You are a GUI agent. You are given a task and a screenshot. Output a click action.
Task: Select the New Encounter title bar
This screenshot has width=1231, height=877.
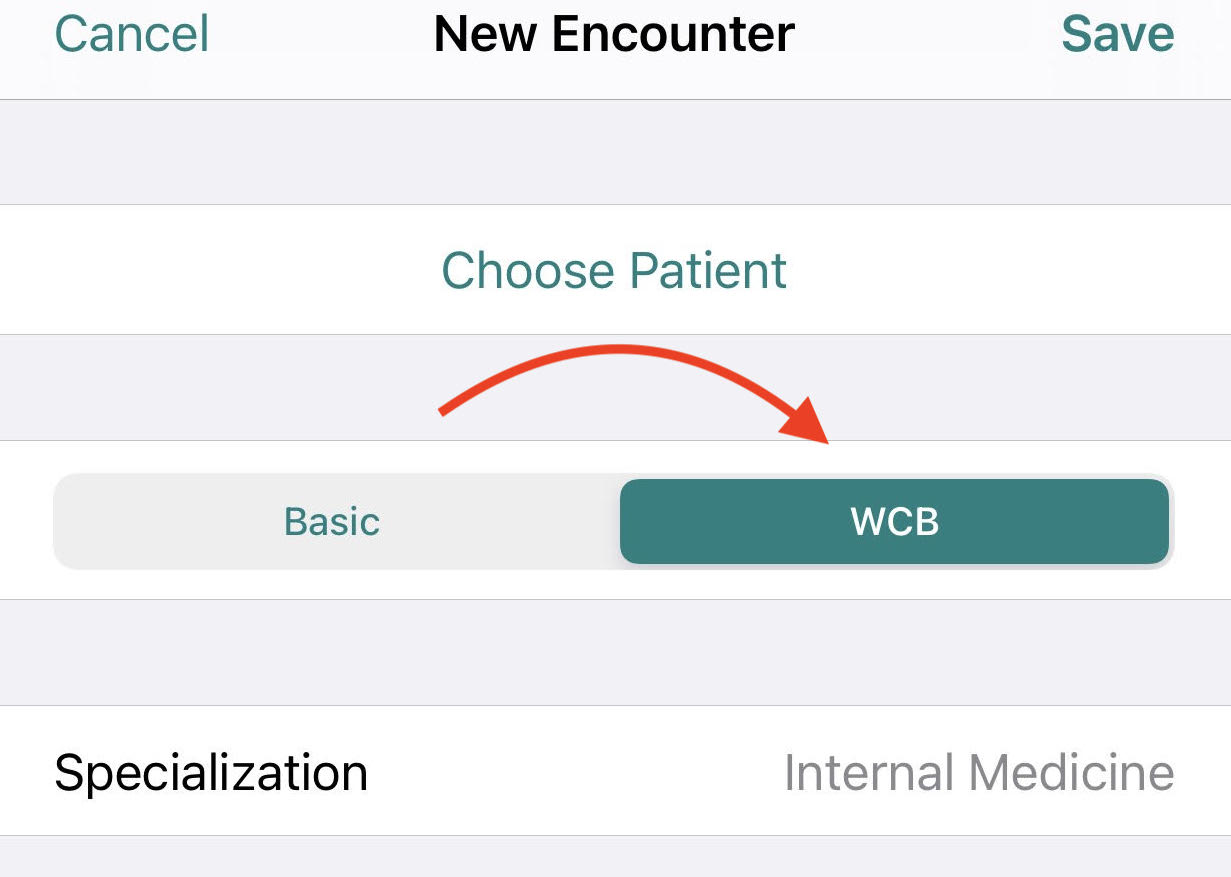pos(613,33)
